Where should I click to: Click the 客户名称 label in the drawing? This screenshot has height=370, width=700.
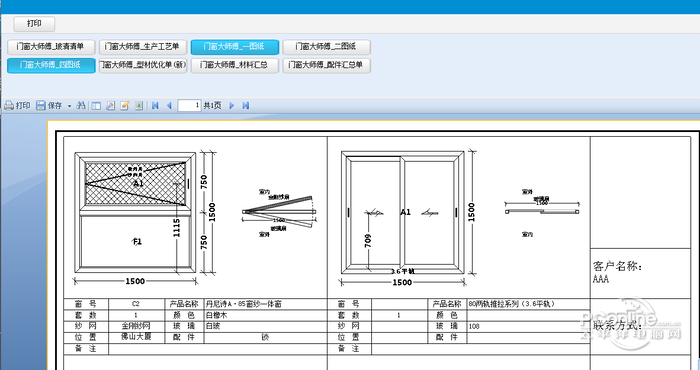[617, 267]
